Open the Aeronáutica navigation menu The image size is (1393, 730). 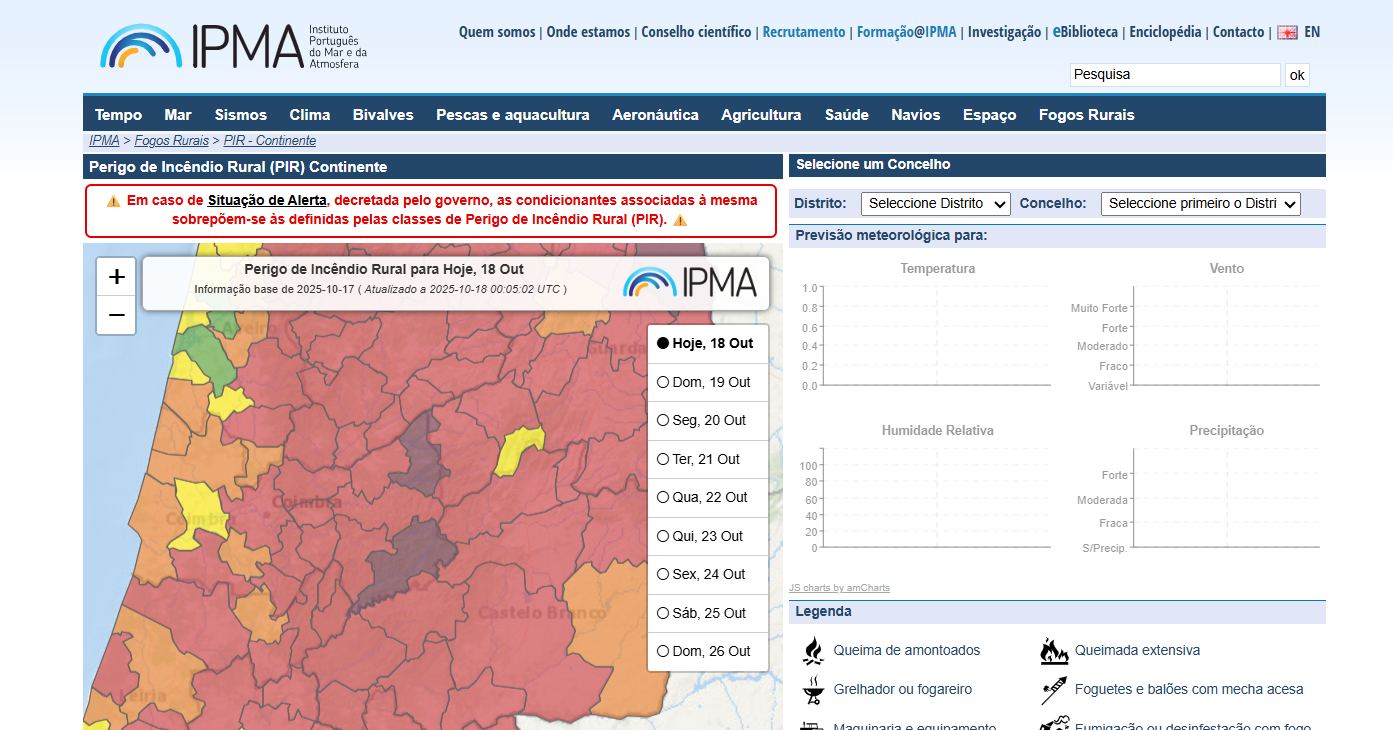[x=655, y=115]
